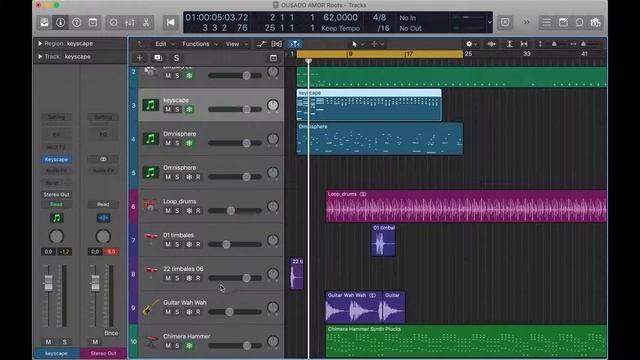Toggle global Solo S button in header
This screenshot has width=640, height=360.
pos(176,58)
